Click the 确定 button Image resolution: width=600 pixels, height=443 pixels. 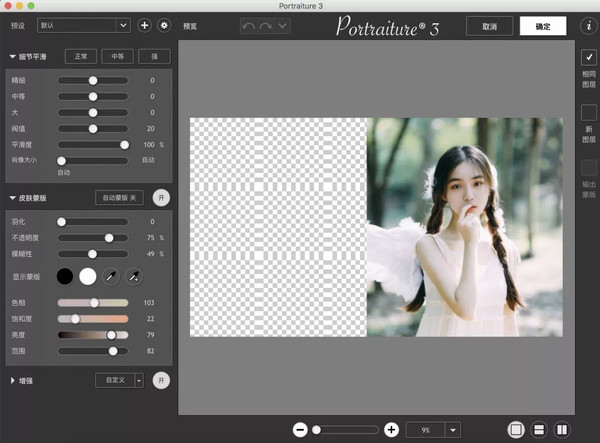pos(542,26)
